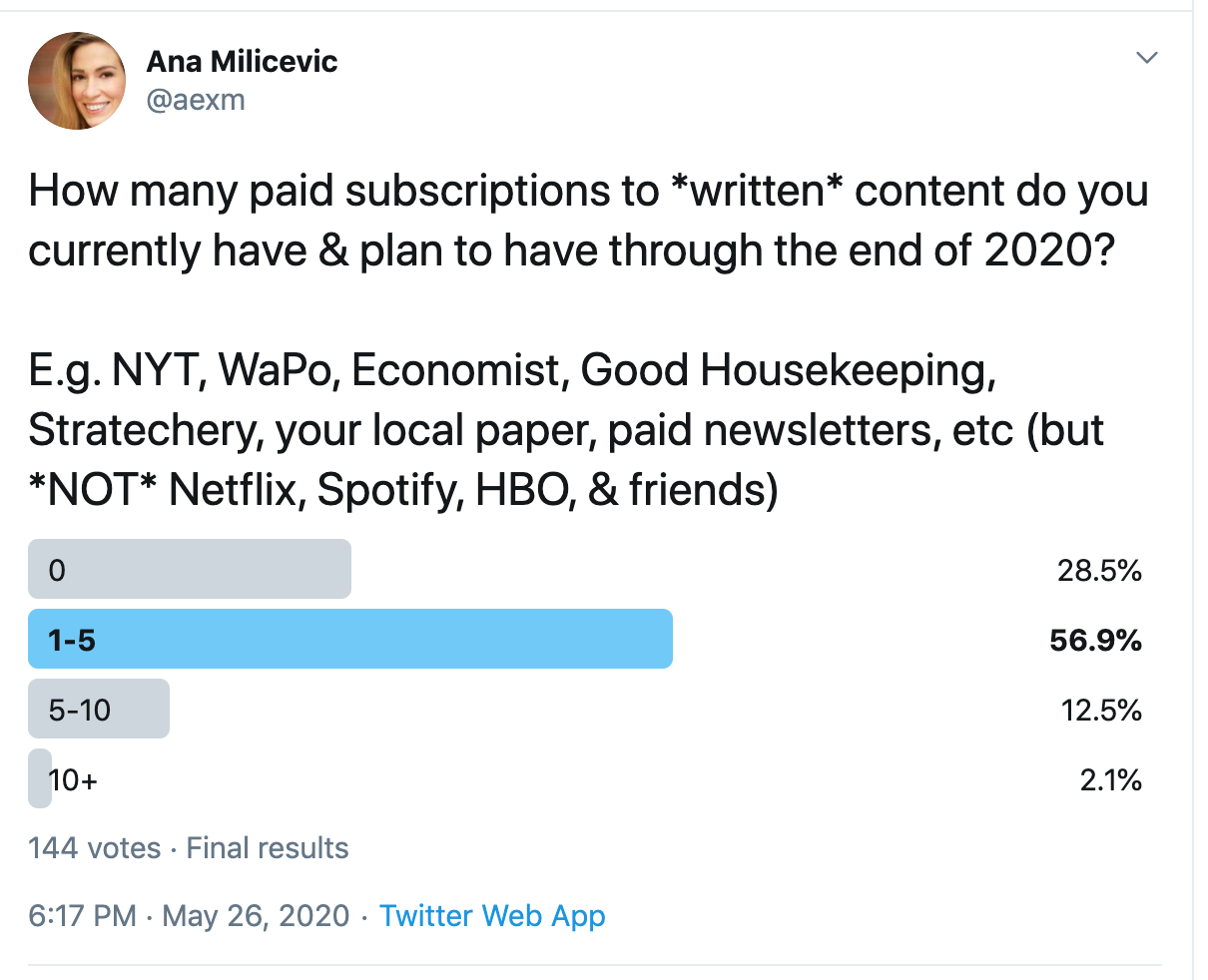Click the 6:17 PM timestamp
The width and height of the screenshot is (1208, 980).
coord(82,916)
